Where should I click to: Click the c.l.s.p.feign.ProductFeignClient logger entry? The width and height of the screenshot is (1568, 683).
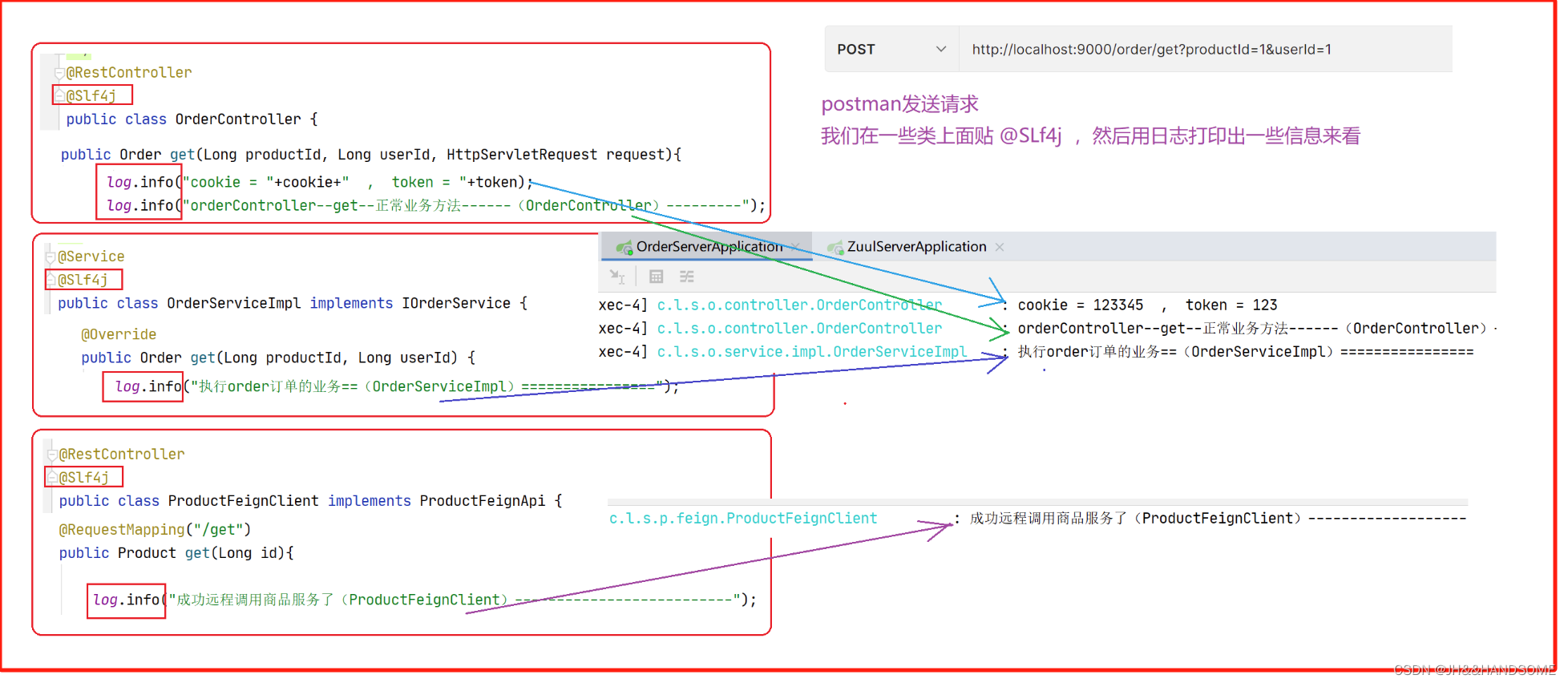point(743,518)
